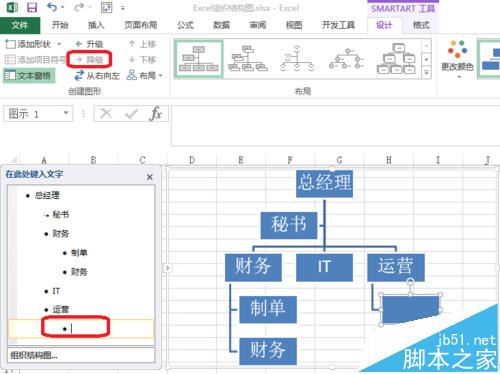Select 制单 in the text pane

point(79,253)
